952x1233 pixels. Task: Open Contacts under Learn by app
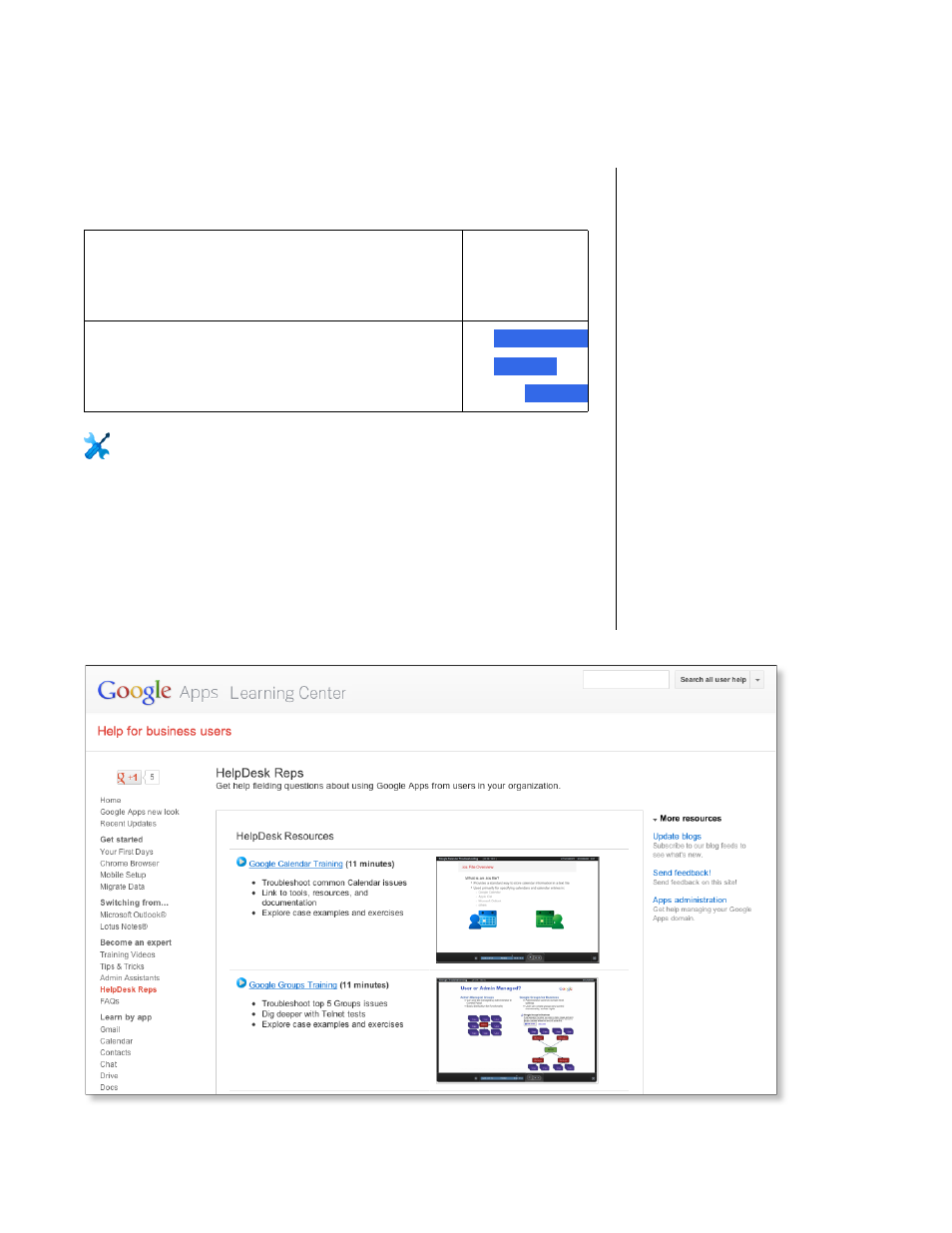point(116,1052)
